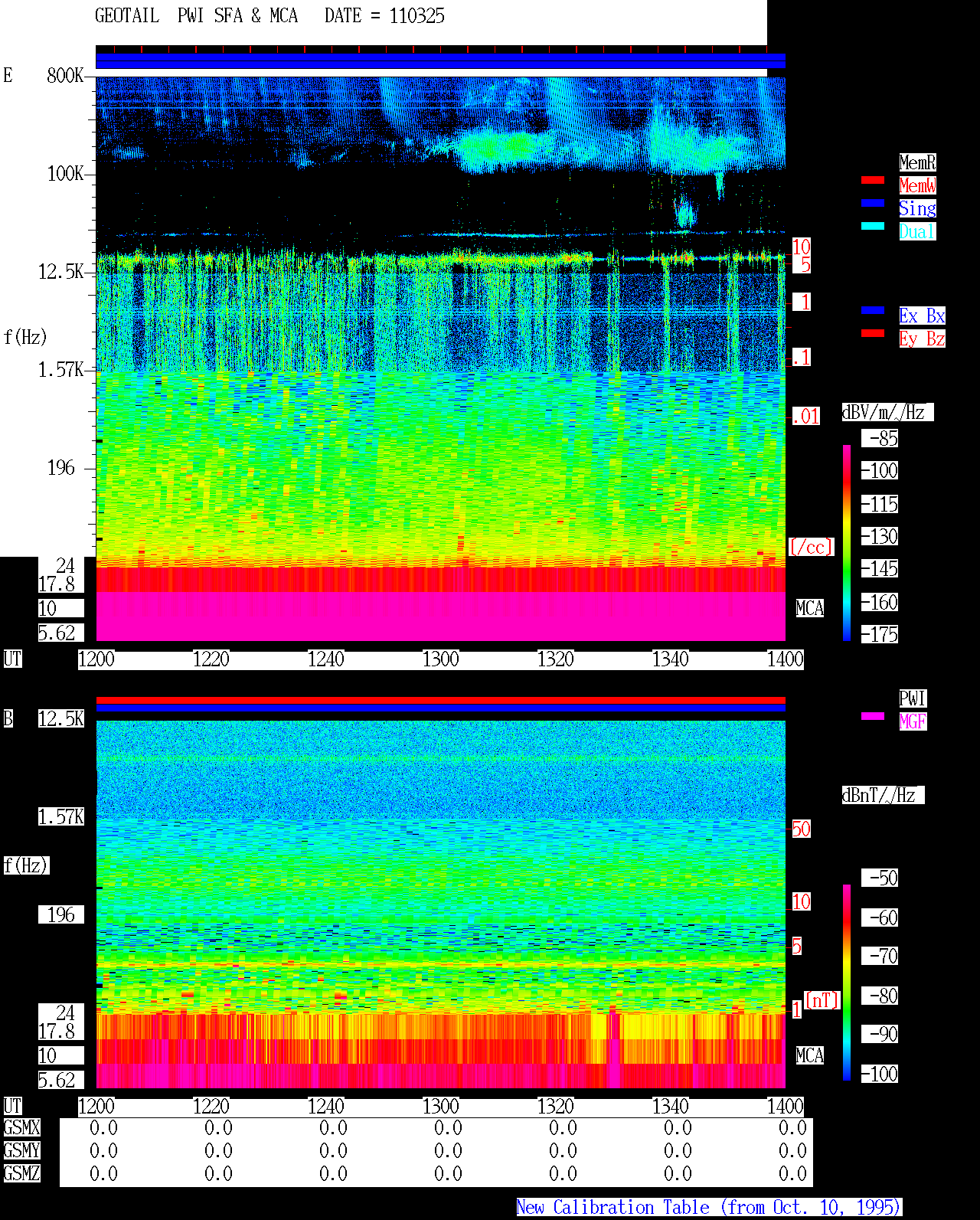
Task: Click the 1340 UT tick under B panel
Action: [671, 1106]
